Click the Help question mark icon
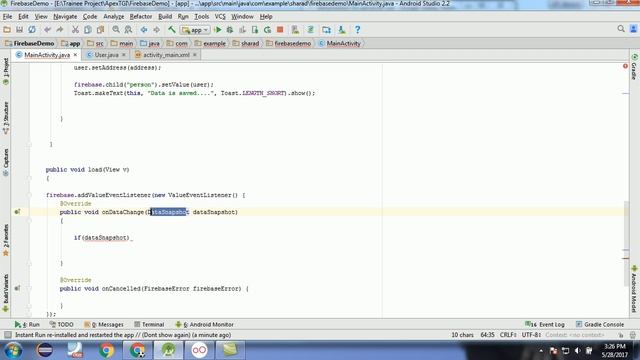 click(x=358, y=30)
